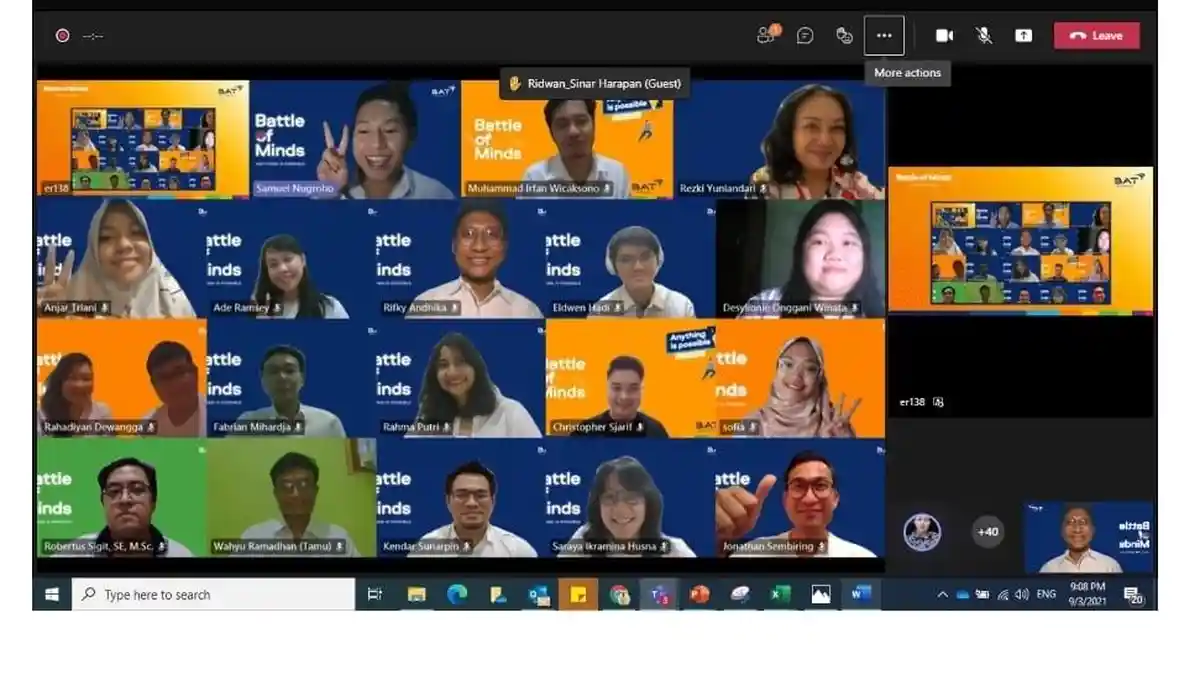This screenshot has height=675, width=1200.
Task: Show the +40 overflow participants
Action: tap(988, 532)
